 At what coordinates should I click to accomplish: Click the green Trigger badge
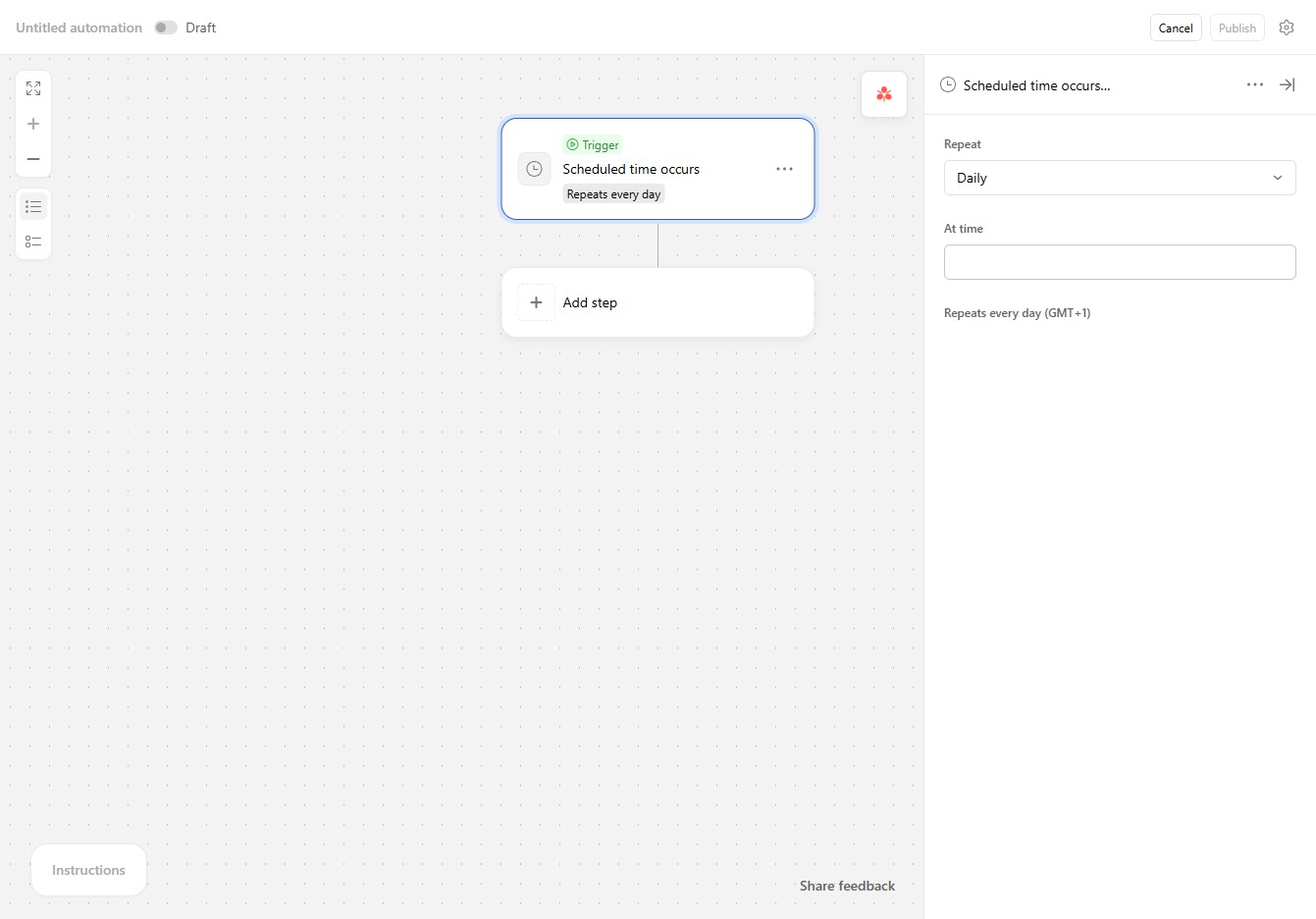pos(593,144)
